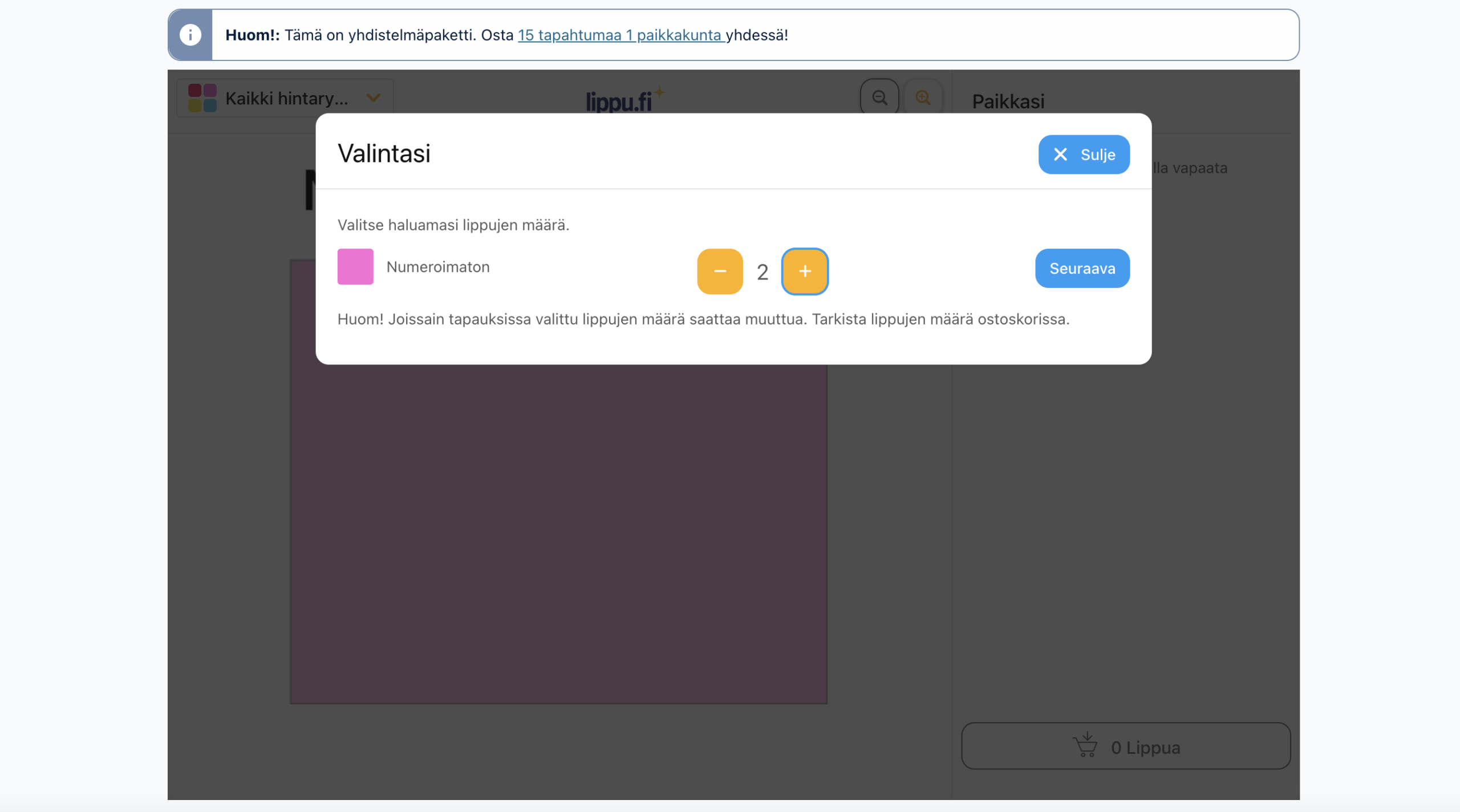
Task: Click the info icon in notice banner
Action: [190, 35]
